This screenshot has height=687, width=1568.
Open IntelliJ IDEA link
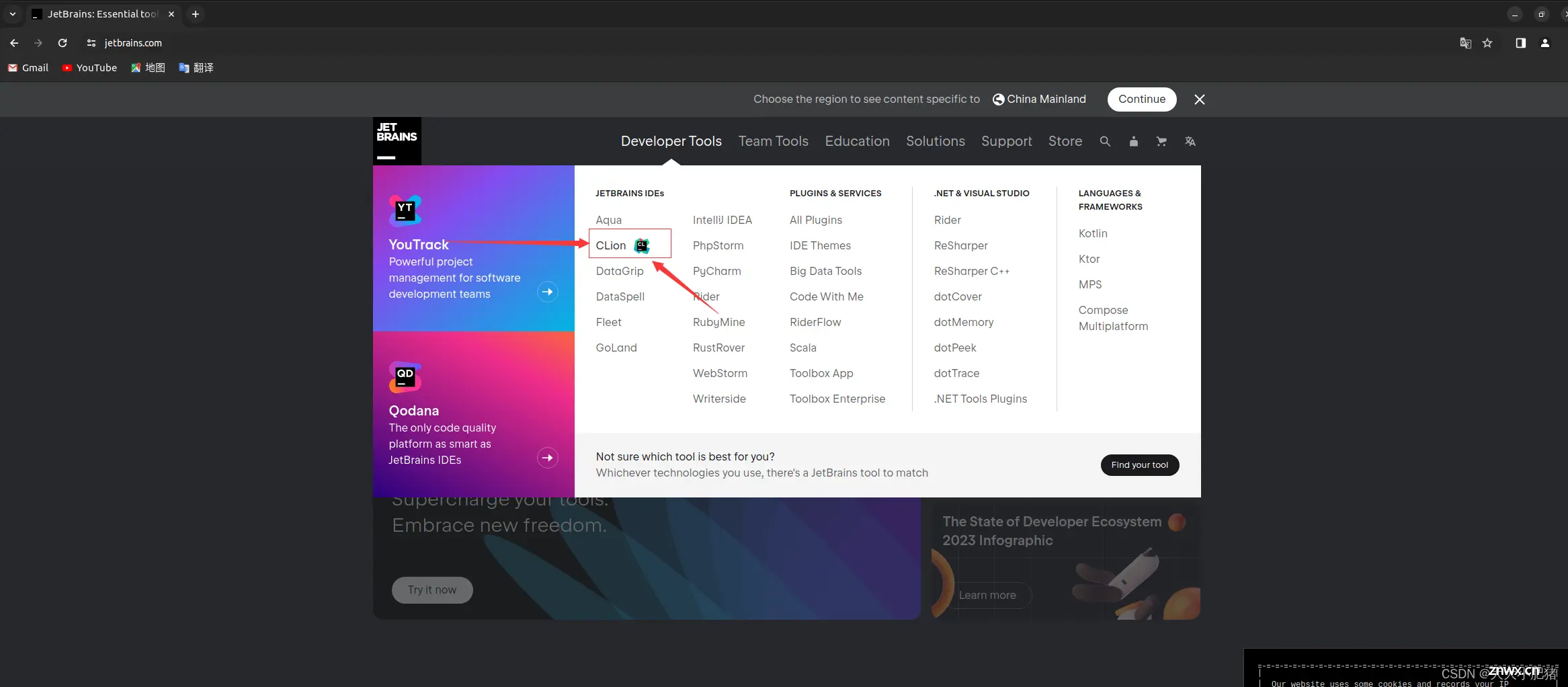click(x=722, y=220)
